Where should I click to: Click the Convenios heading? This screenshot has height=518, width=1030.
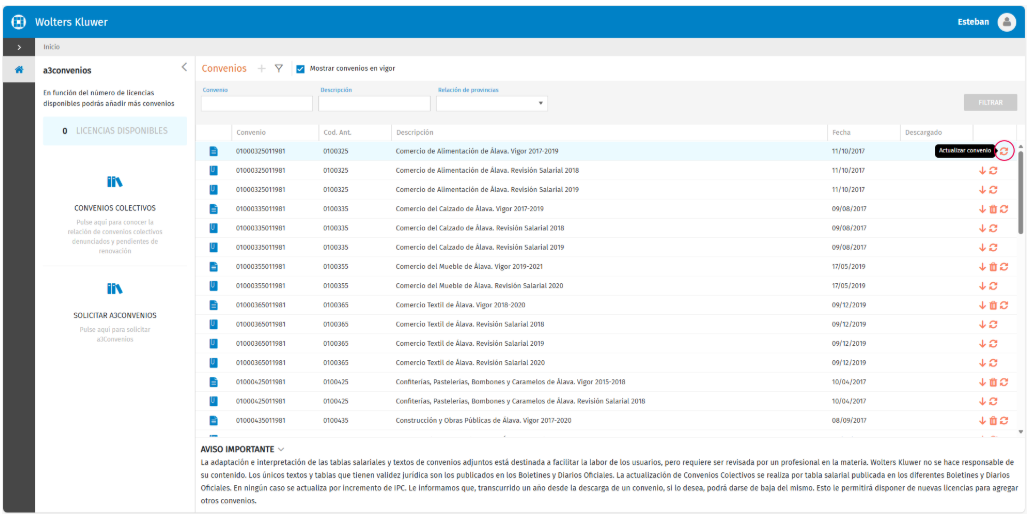pyautogui.click(x=224, y=68)
